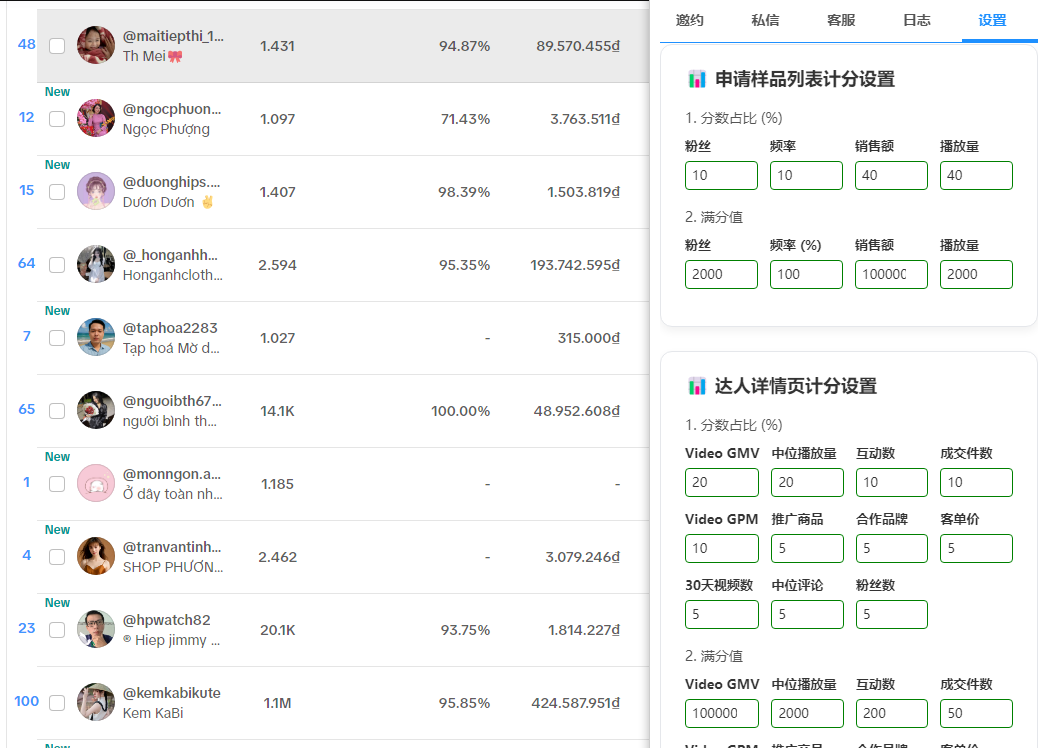Image resolution: width=1041 pixels, height=748 pixels.
Task: Click the @taphoa2283 avatar
Action: pos(96,337)
